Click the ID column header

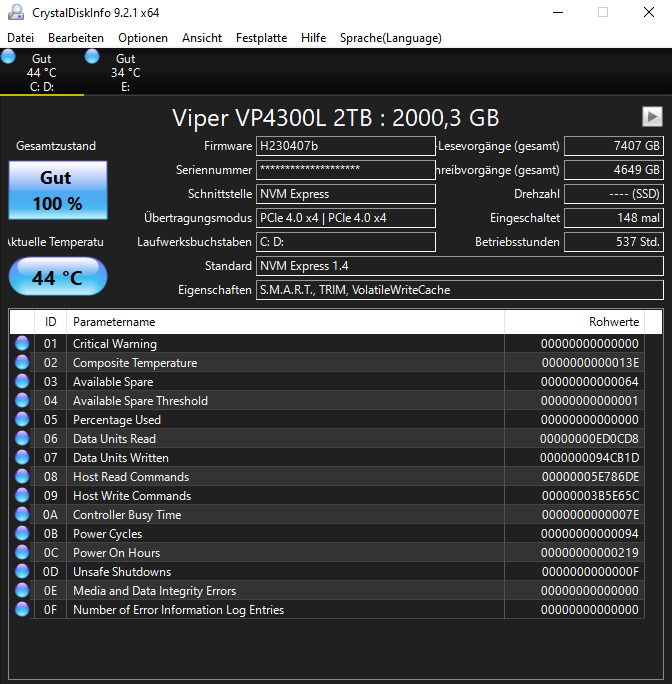51,322
